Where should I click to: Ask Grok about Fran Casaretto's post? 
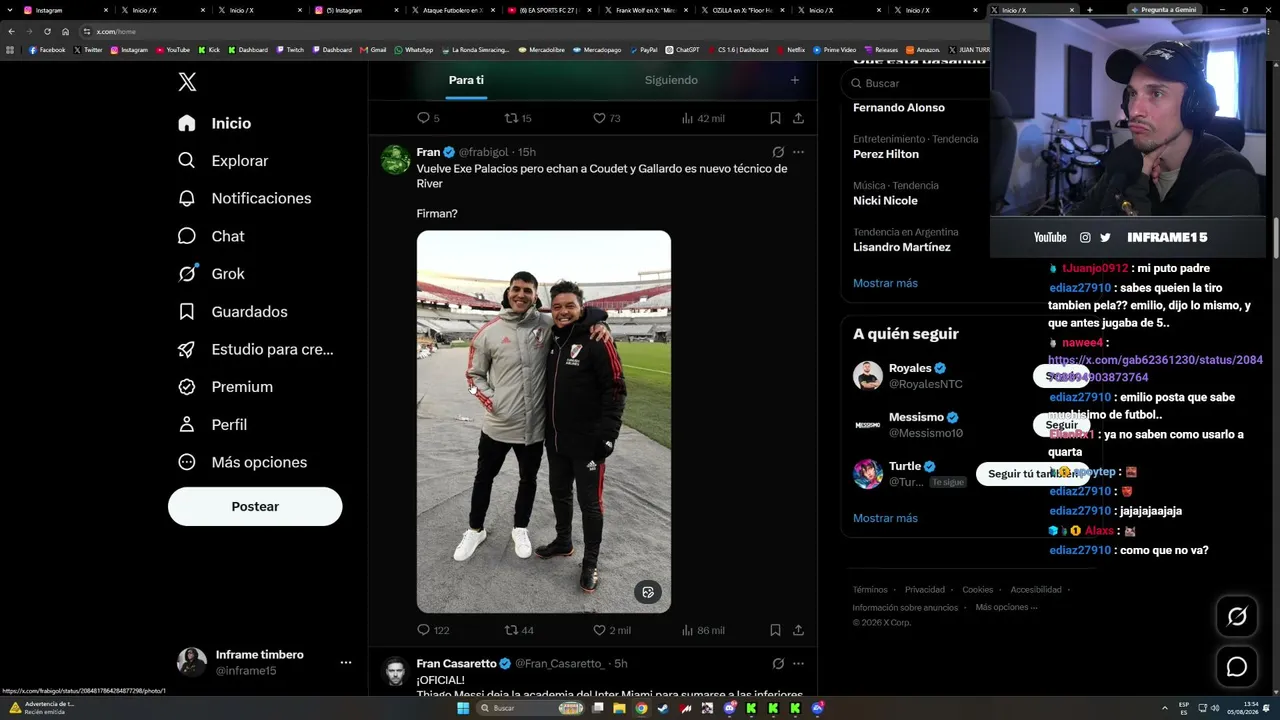click(778, 663)
